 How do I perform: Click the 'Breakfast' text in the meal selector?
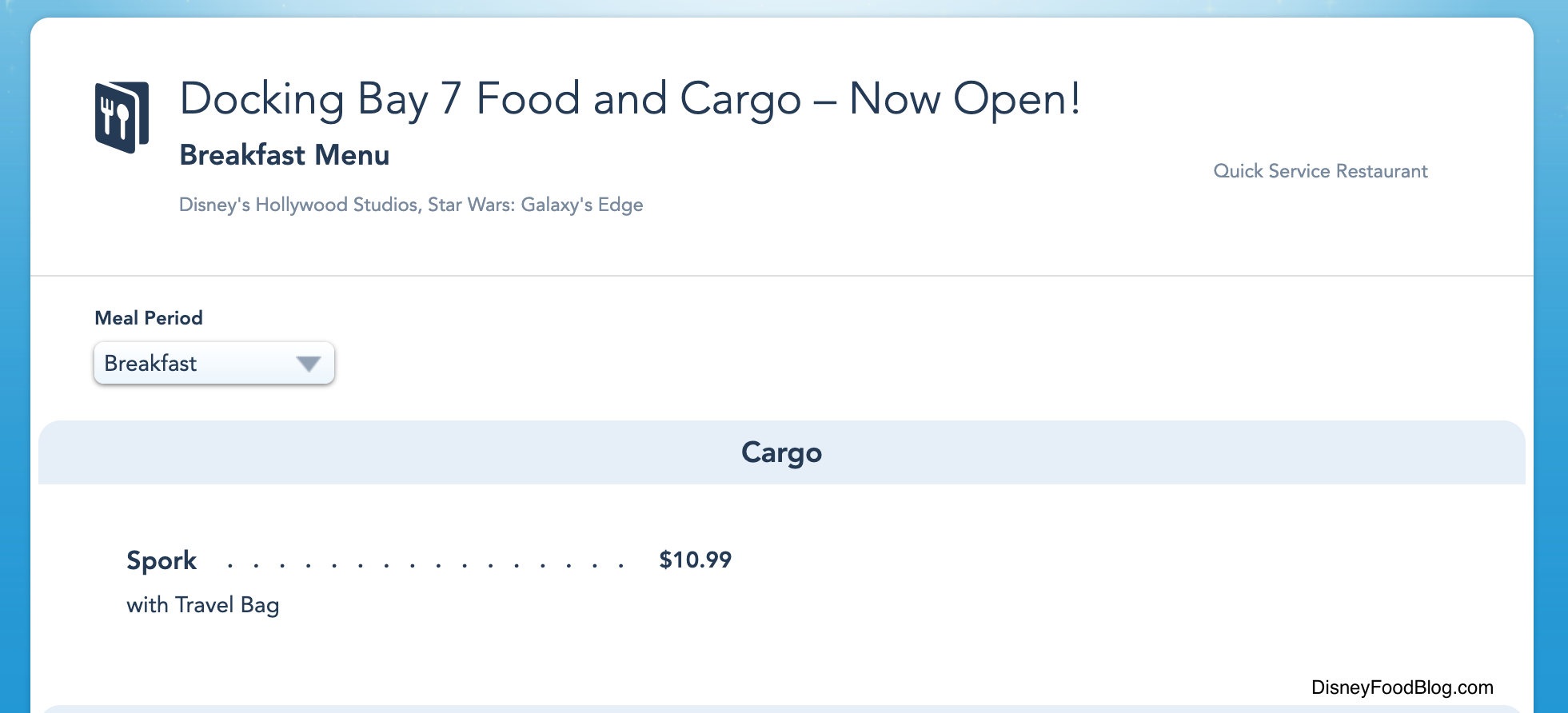[x=150, y=364]
